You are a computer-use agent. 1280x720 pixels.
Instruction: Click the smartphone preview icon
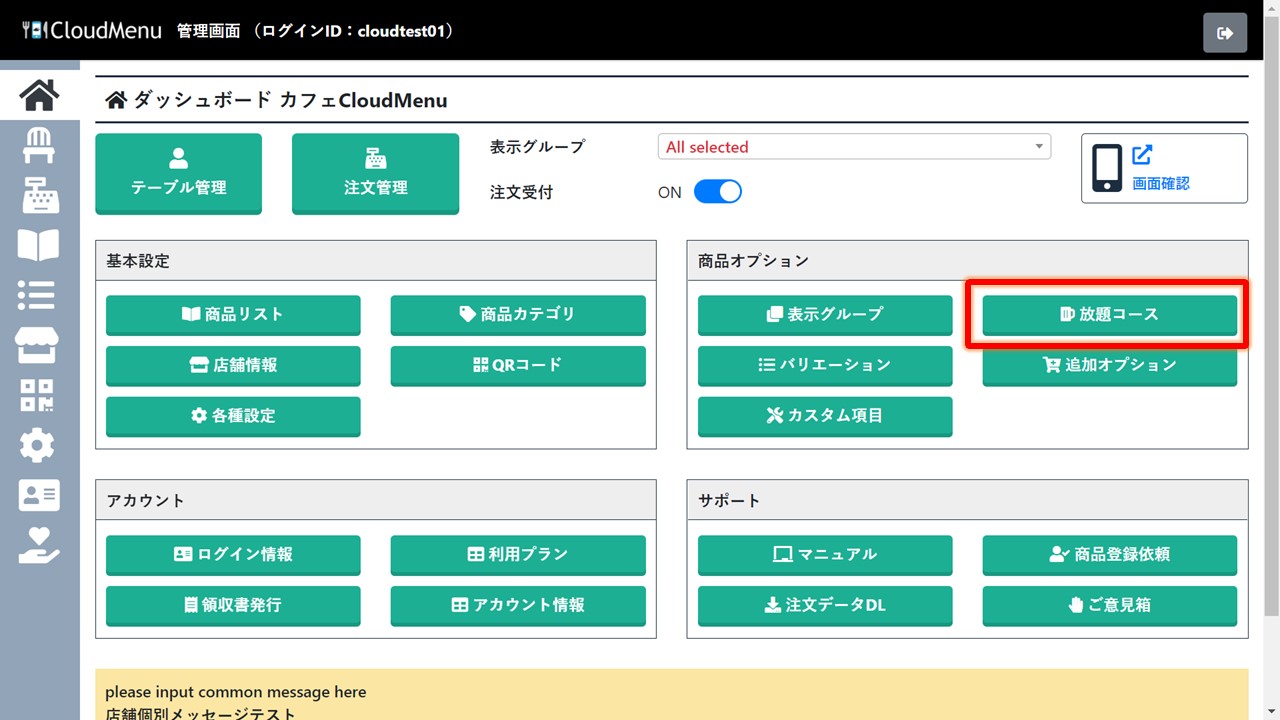point(1107,168)
